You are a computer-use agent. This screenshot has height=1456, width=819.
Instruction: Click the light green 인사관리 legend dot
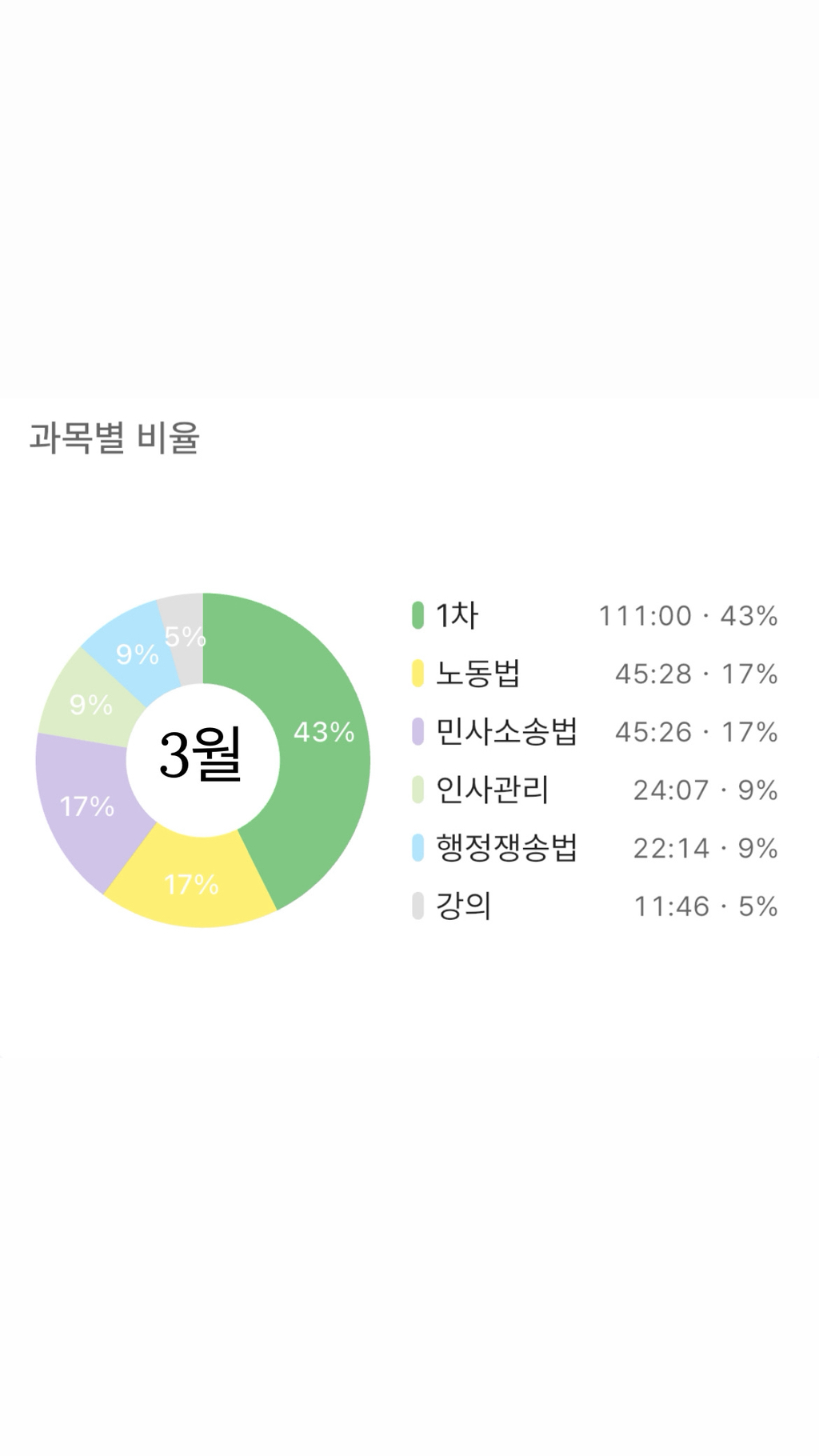coord(417,790)
